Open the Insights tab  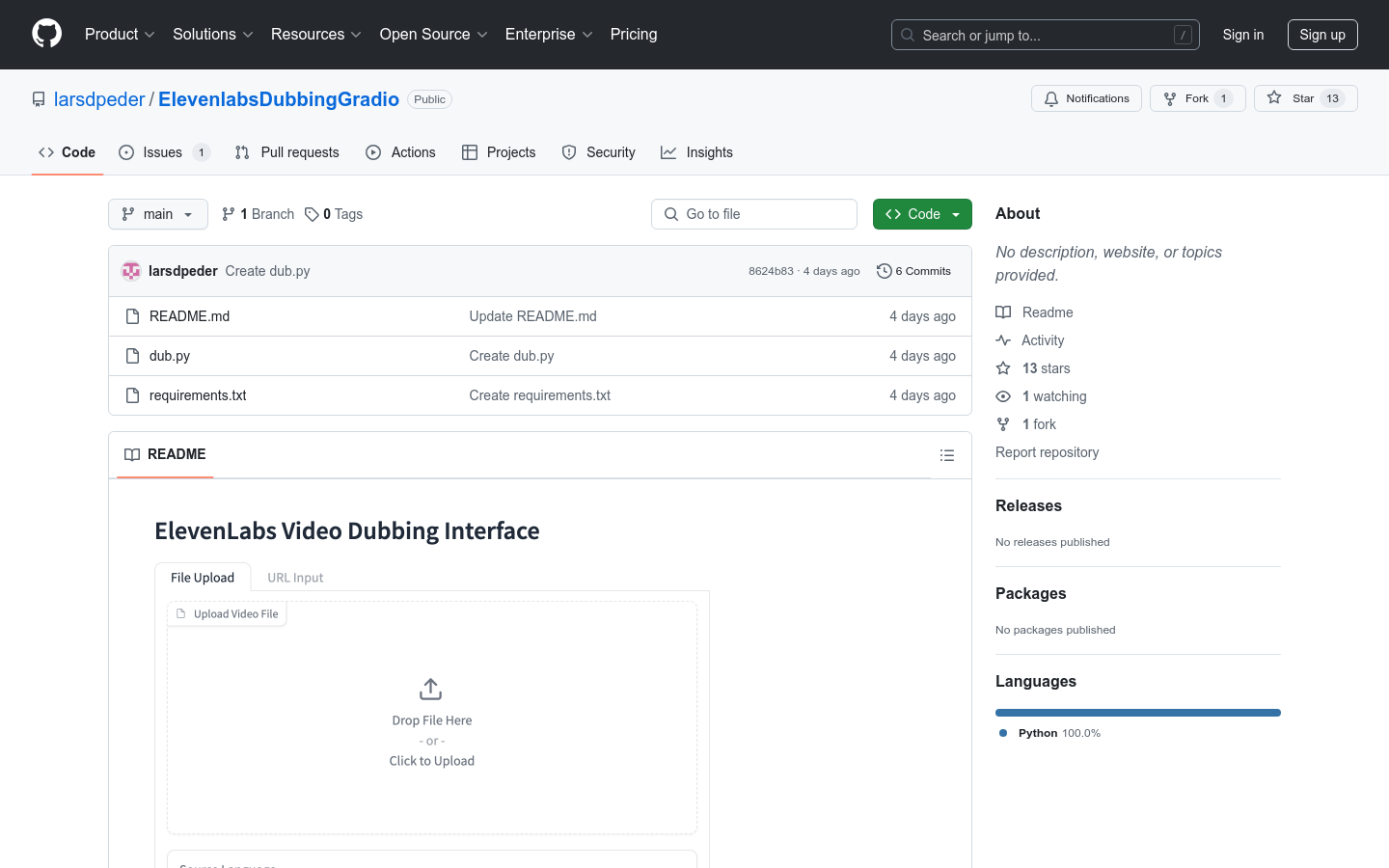[696, 152]
